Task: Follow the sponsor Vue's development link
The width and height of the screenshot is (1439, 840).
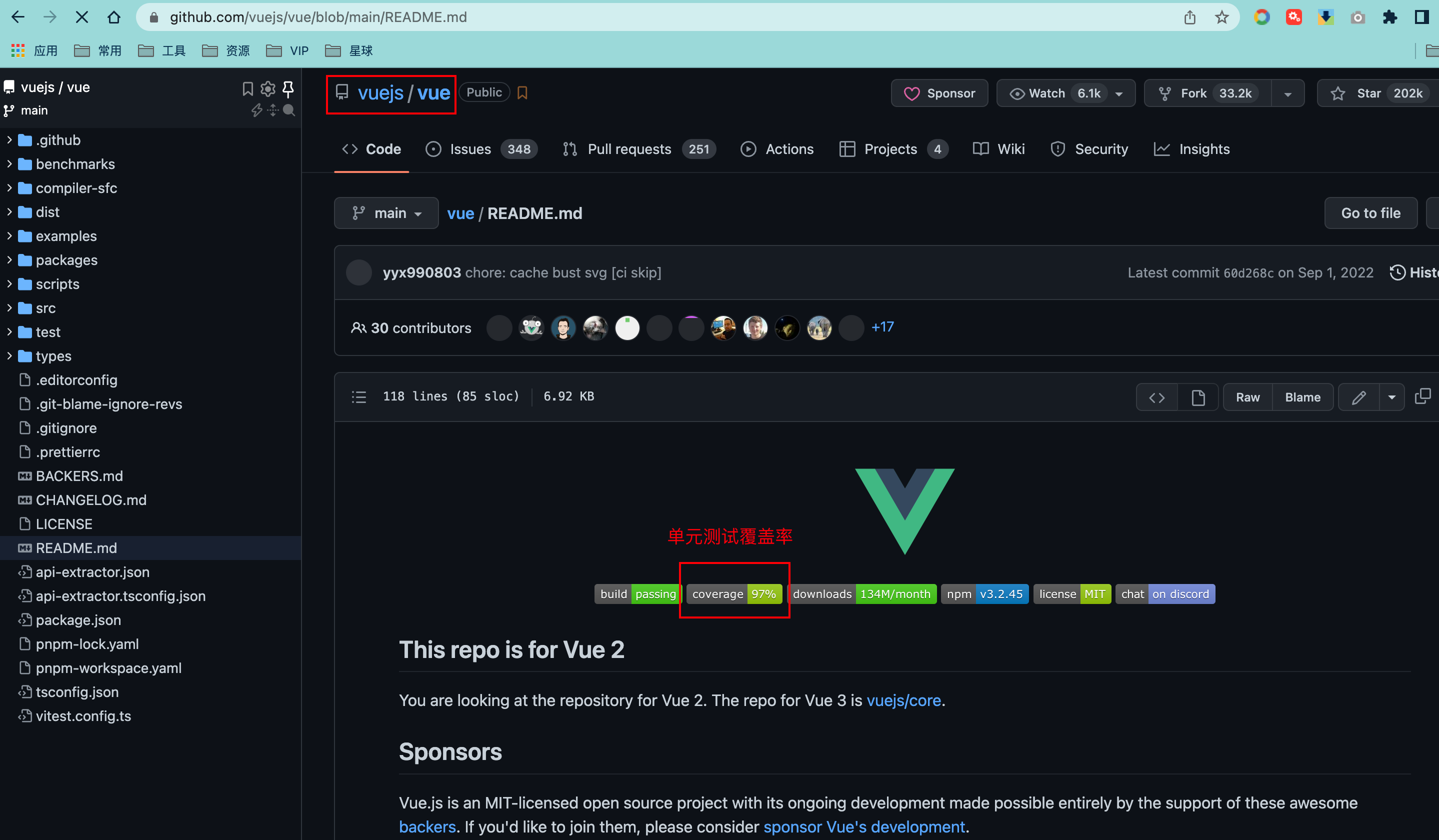Action: [864, 827]
